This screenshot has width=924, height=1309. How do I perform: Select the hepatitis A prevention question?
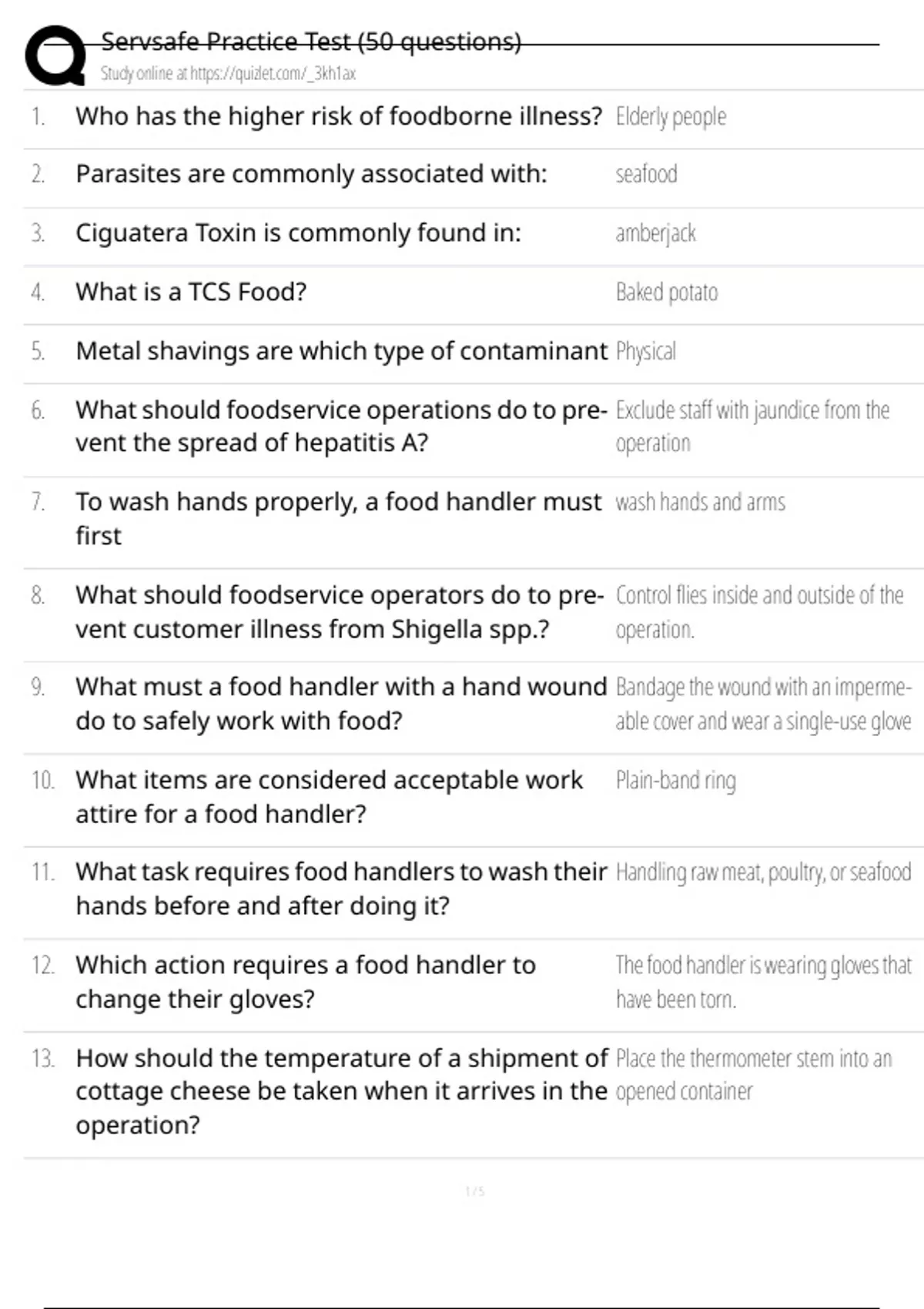[x=340, y=427]
